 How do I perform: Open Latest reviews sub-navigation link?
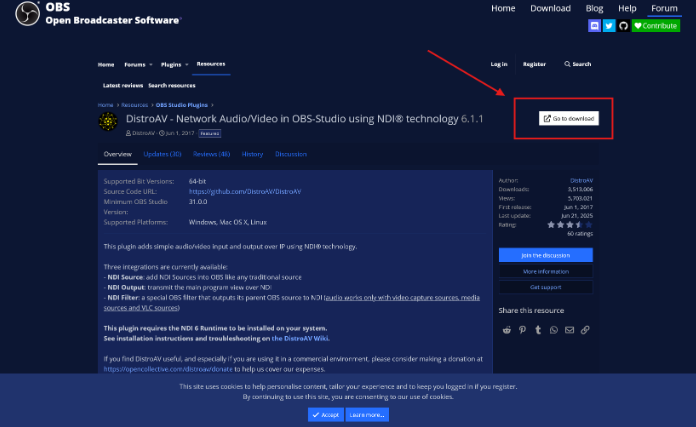tap(123, 85)
